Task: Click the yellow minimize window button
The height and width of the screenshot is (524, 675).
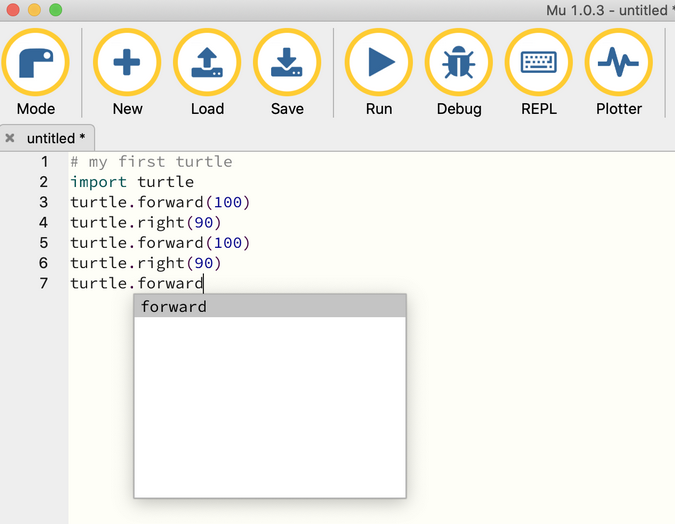Action: [x=34, y=10]
